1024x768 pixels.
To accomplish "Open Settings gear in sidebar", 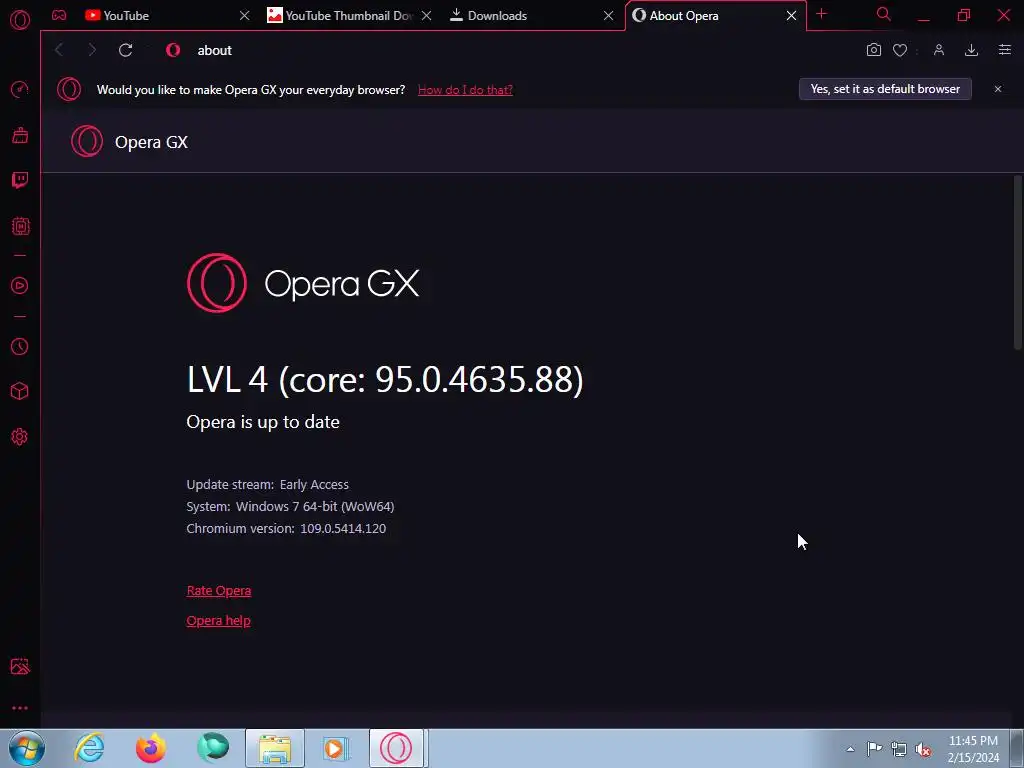I will 20,436.
